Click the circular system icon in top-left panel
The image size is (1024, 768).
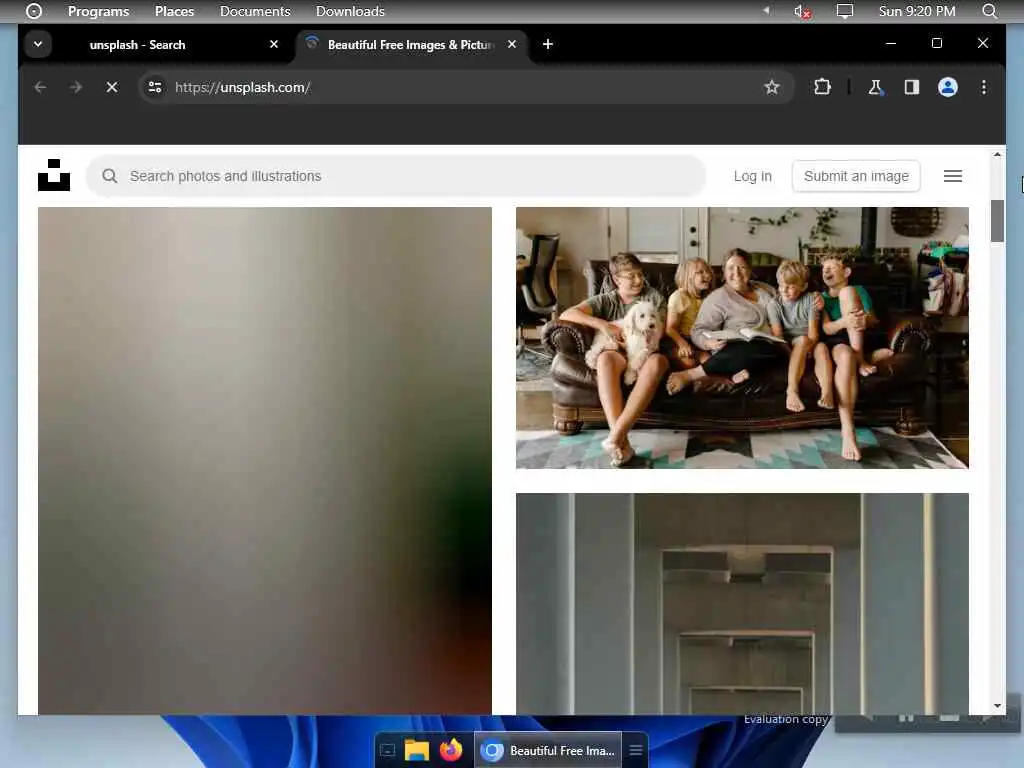(33, 11)
